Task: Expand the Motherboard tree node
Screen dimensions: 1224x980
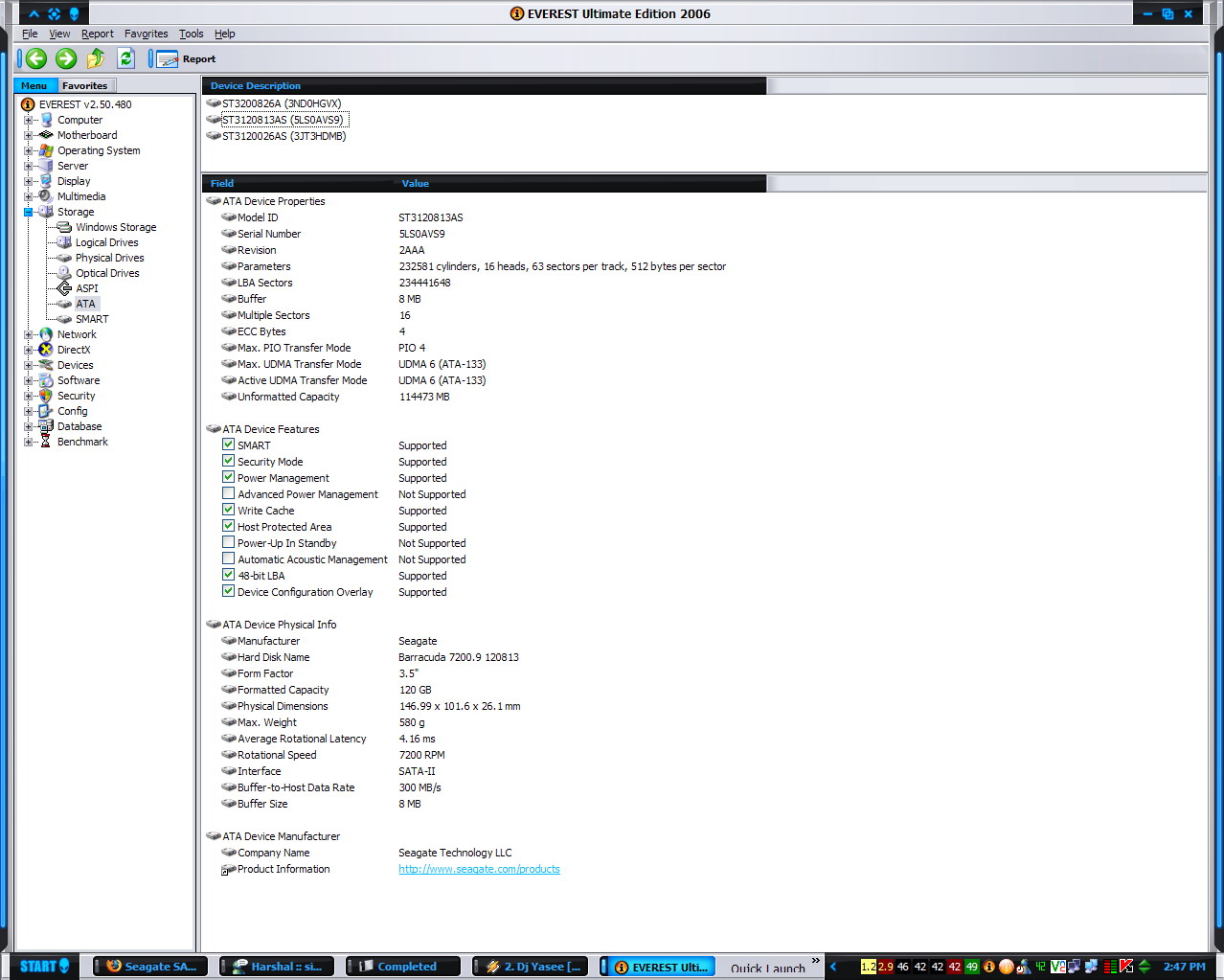Action: (28, 135)
